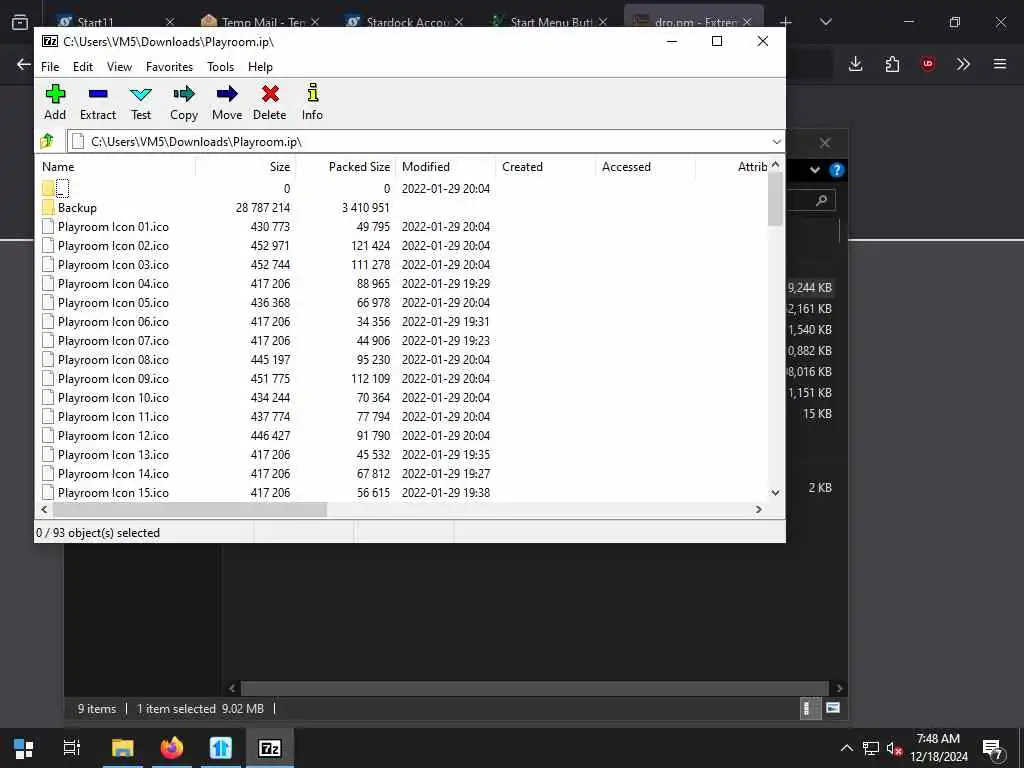The width and height of the screenshot is (1024, 768).
Task: Select Playroom Icon 01.ico file icon
Action: coord(48,227)
